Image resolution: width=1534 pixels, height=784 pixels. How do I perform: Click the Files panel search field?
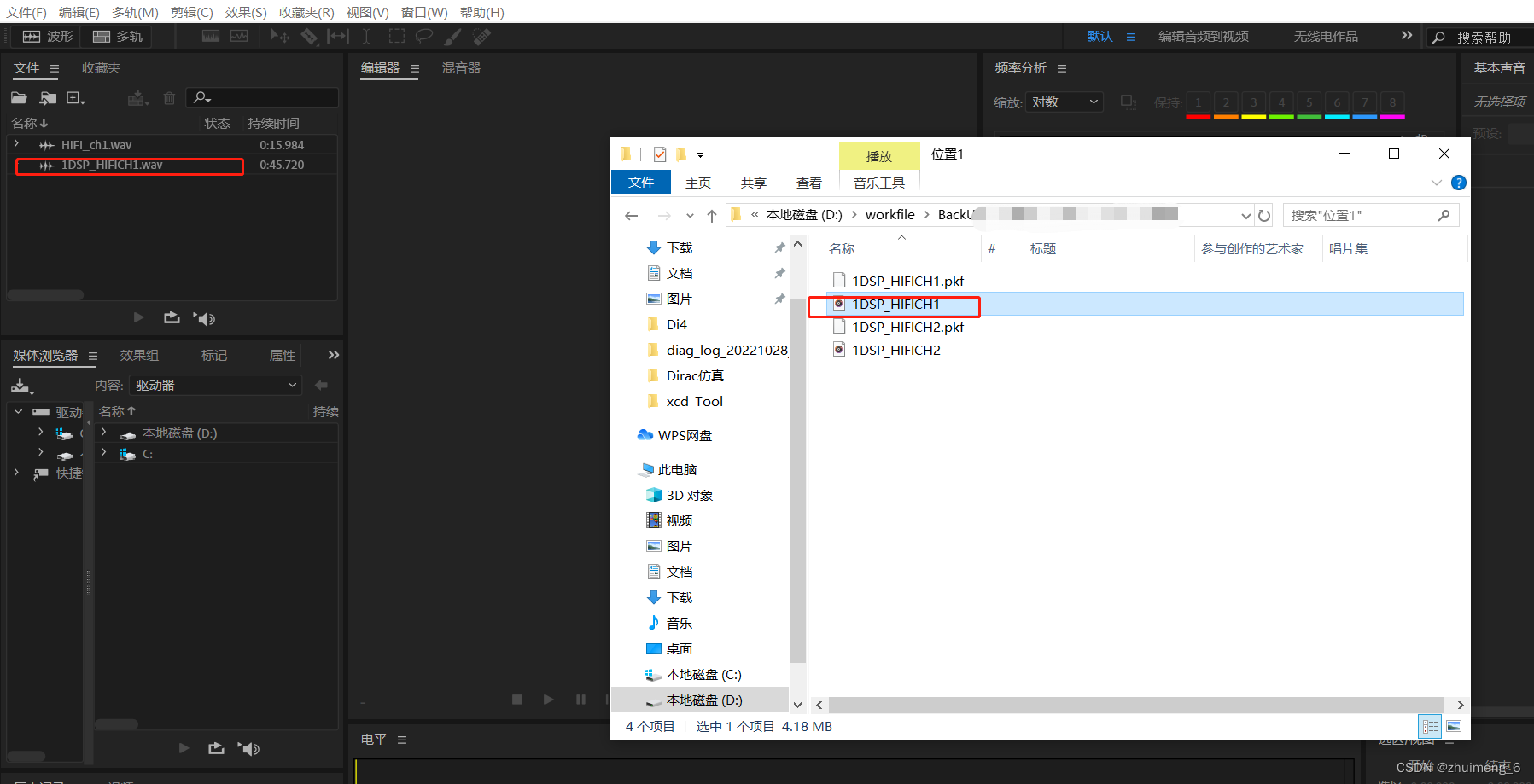262,97
